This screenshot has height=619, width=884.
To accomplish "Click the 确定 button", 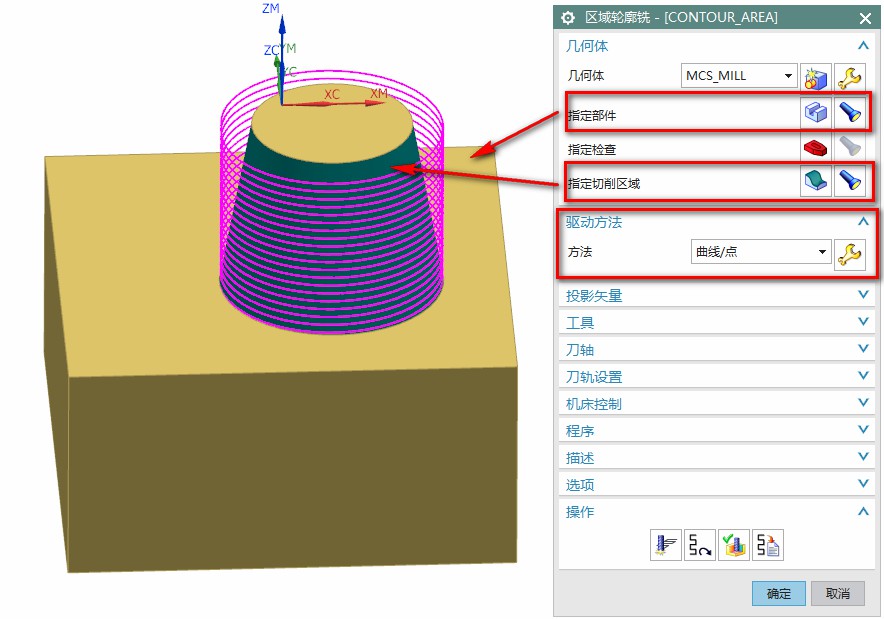I will click(x=778, y=594).
